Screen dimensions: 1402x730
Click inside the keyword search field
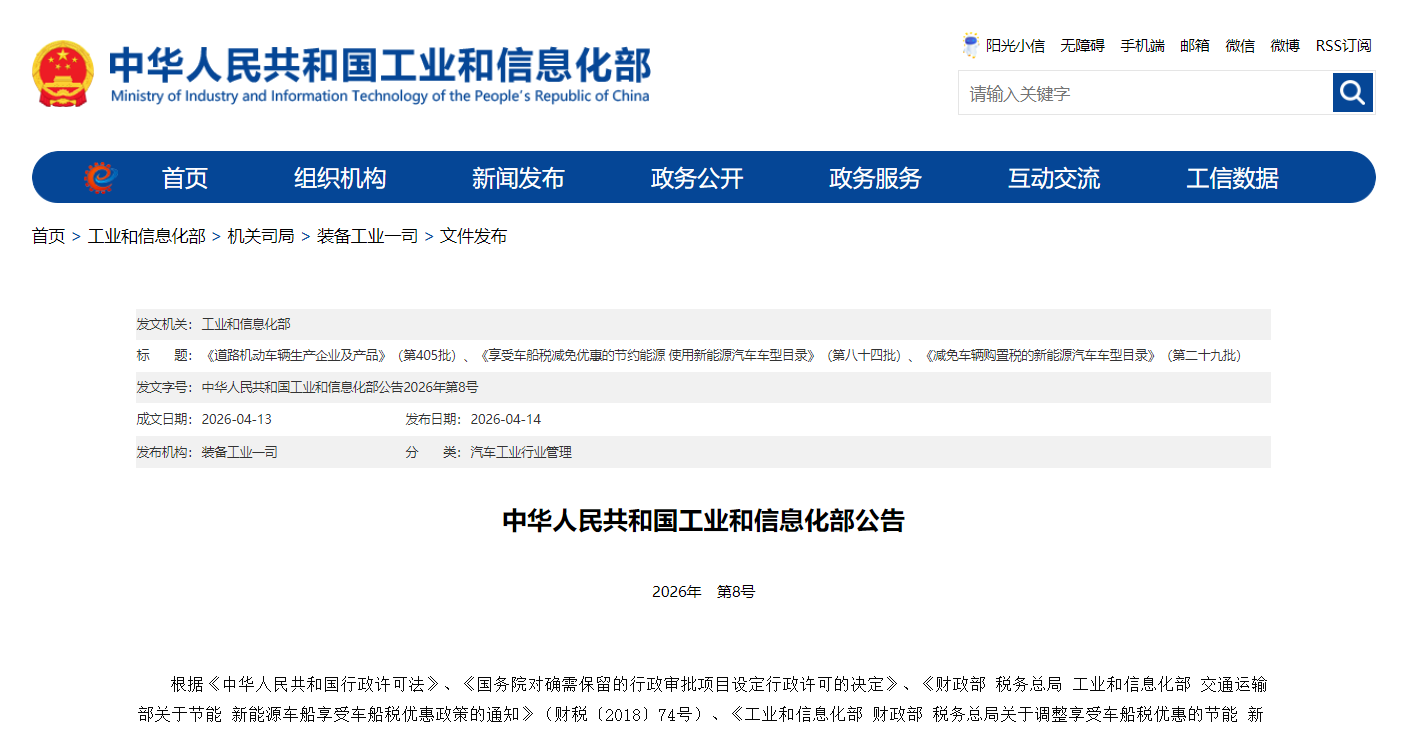click(1145, 93)
